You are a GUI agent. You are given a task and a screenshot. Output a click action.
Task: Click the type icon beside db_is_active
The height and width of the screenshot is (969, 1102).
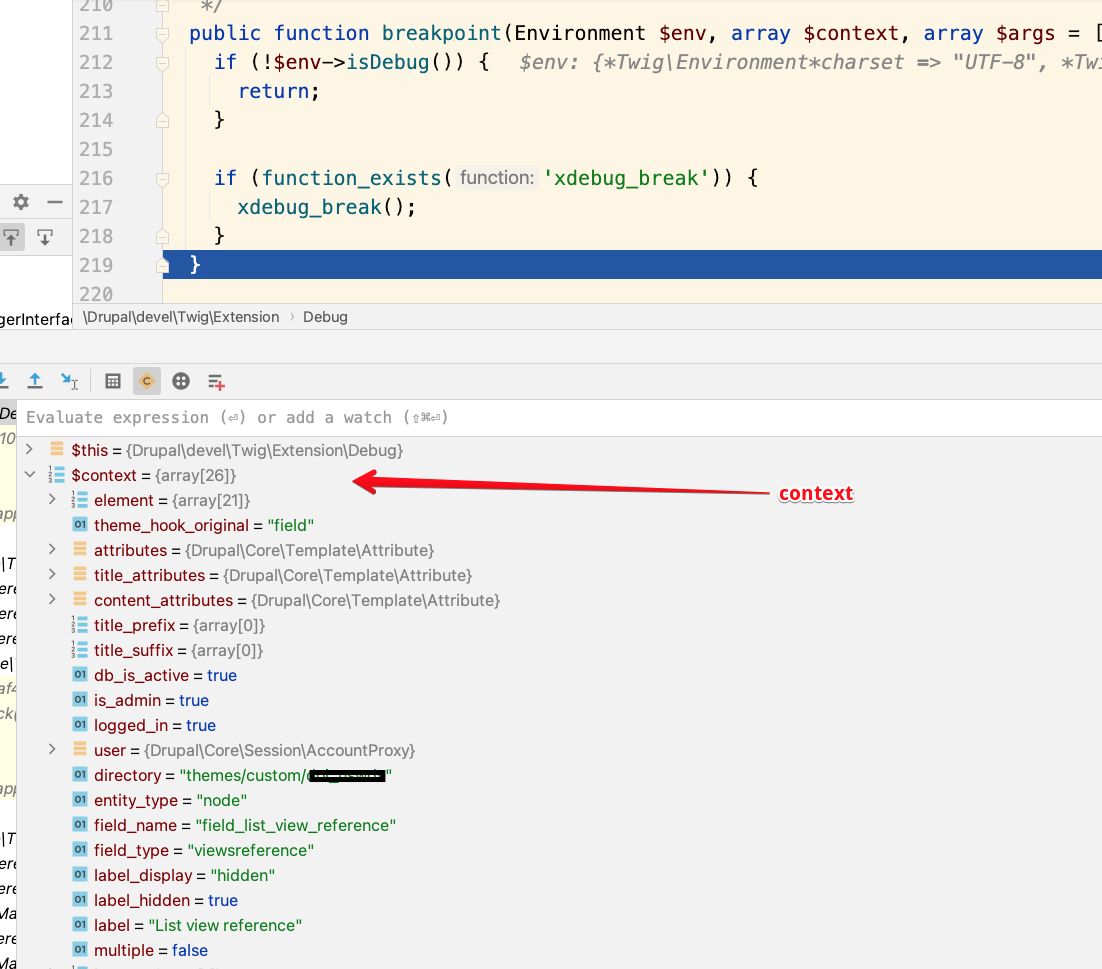click(x=80, y=675)
